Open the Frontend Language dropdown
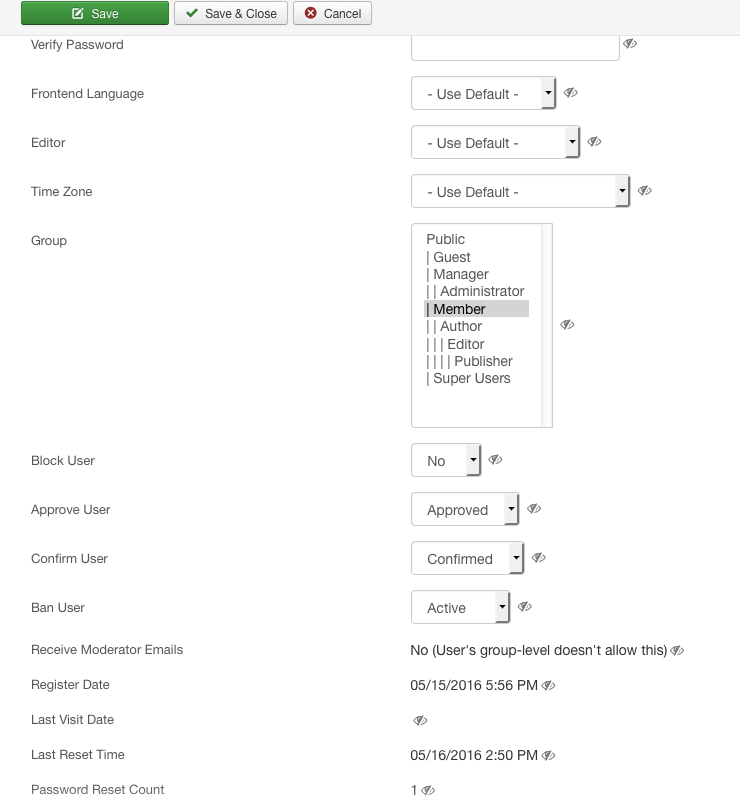 click(483, 94)
